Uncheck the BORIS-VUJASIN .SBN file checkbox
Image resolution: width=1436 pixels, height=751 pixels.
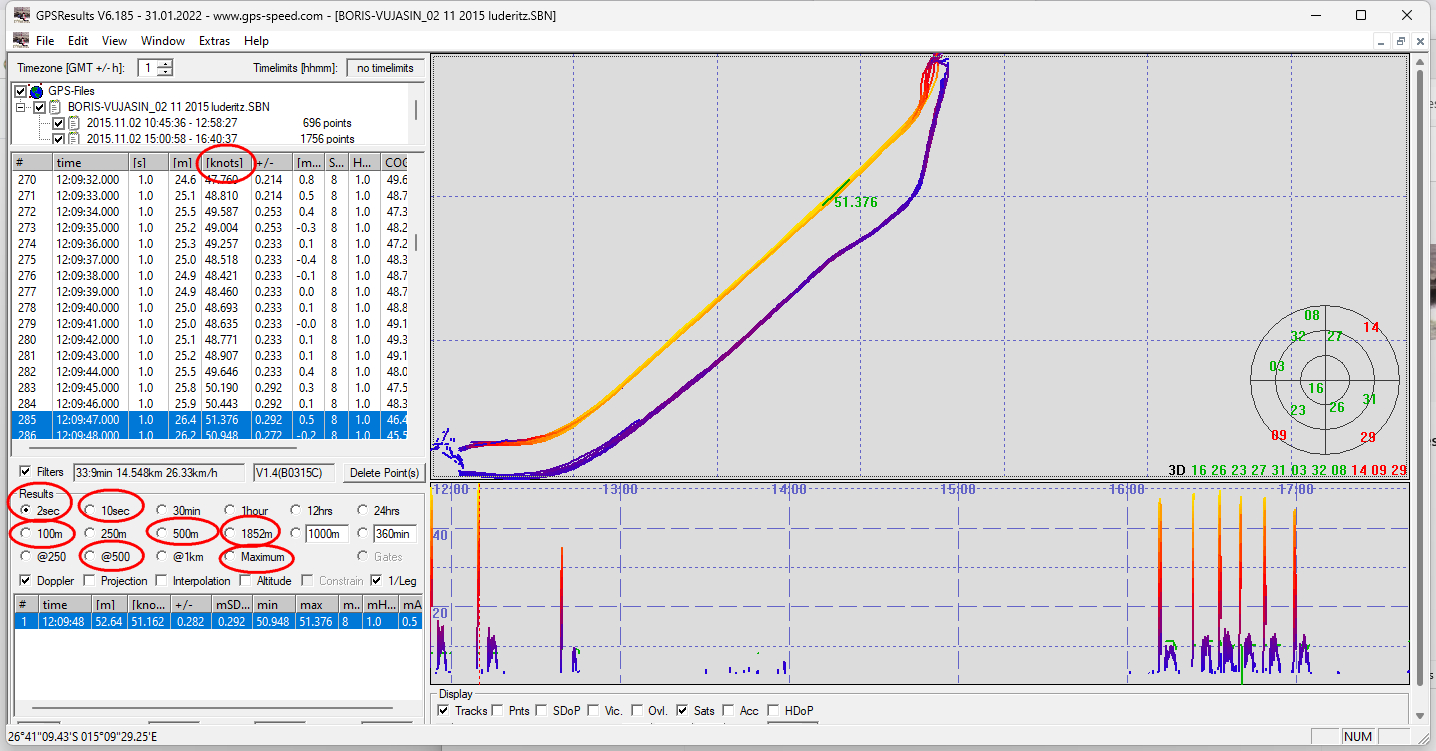39,107
